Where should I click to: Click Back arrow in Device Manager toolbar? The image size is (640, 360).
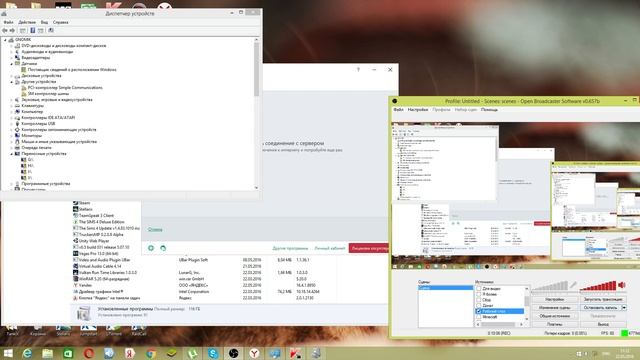click(x=5, y=31)
